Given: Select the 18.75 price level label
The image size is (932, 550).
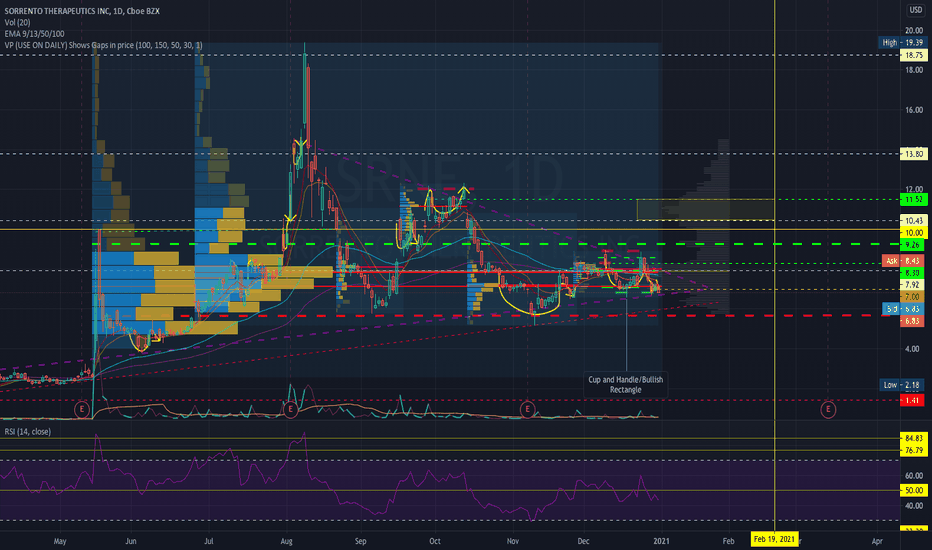Looking at the screenshot, I should [x=914, y=55].
